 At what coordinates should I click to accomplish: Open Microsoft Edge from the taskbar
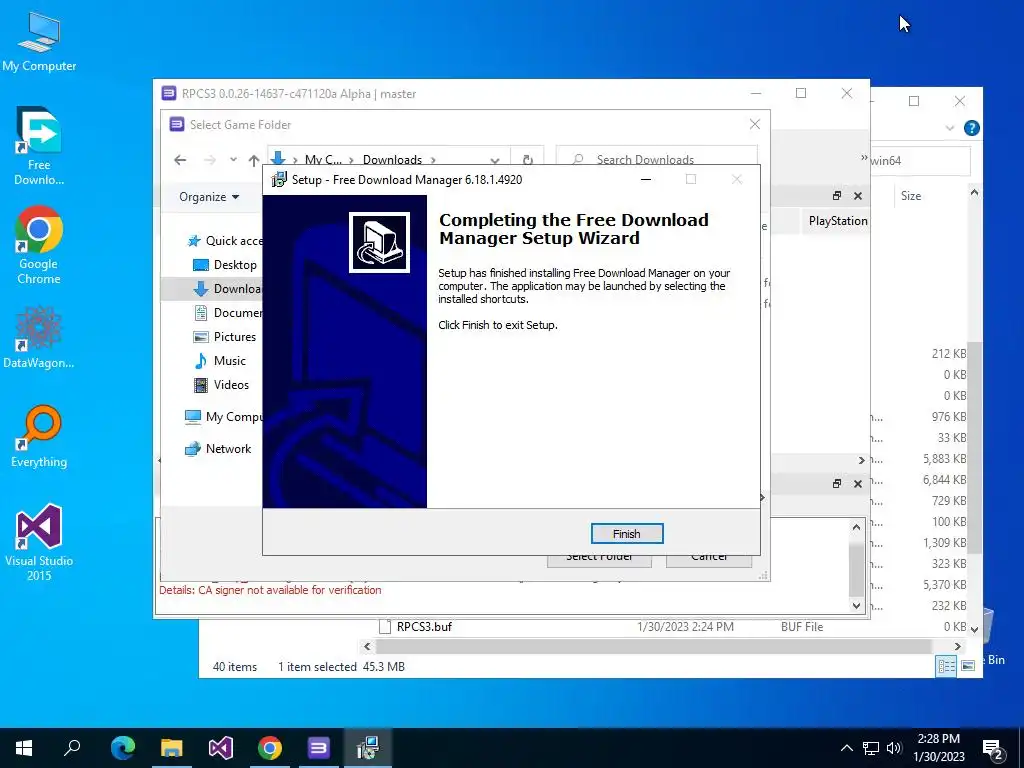click(122, 748)
